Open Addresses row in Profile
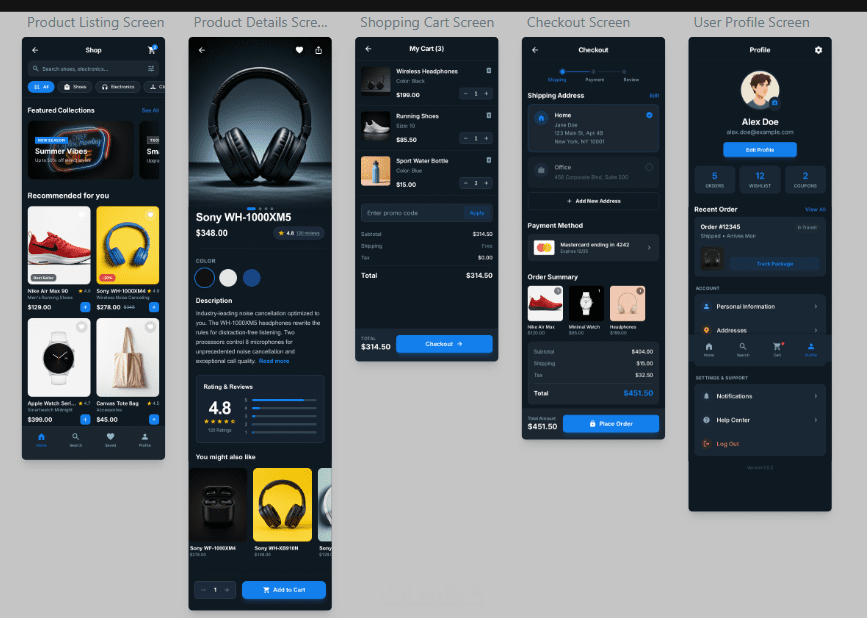Screen dimensions: 867x618 coord(760,330)
